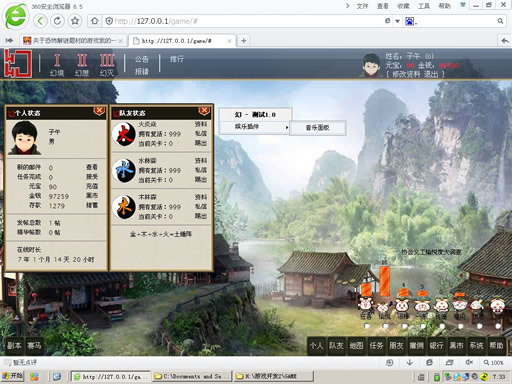
Task: Click the download arrow in status bar
Action: click(410, 362)
